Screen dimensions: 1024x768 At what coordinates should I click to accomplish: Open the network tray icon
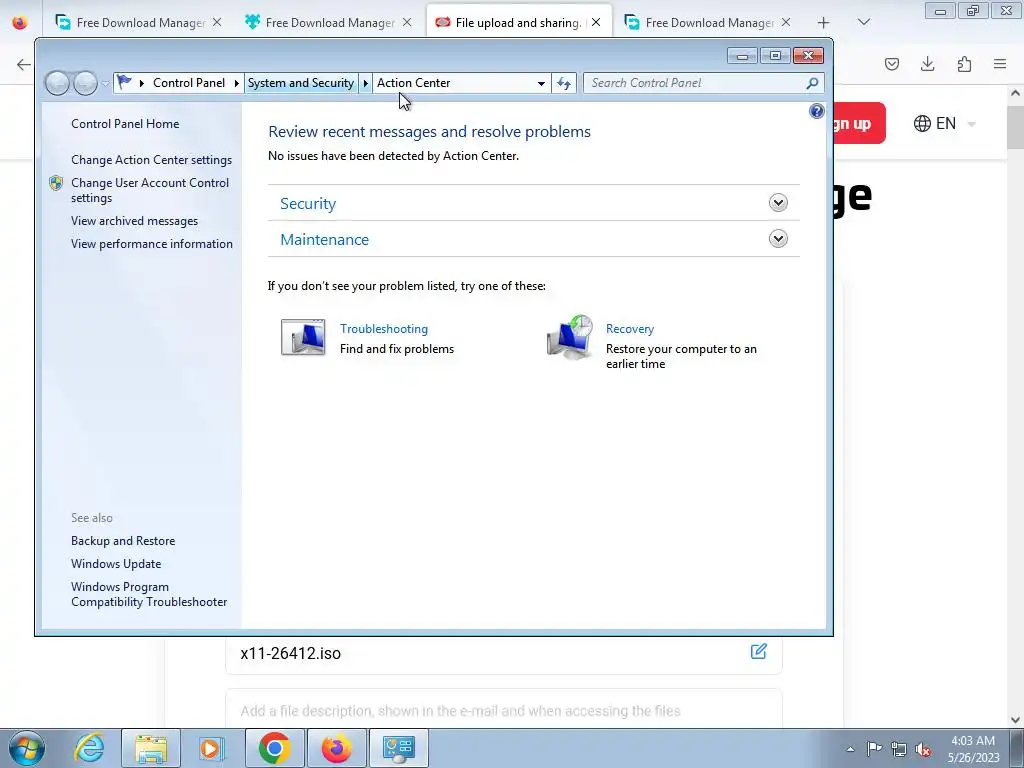coord(899,748)
